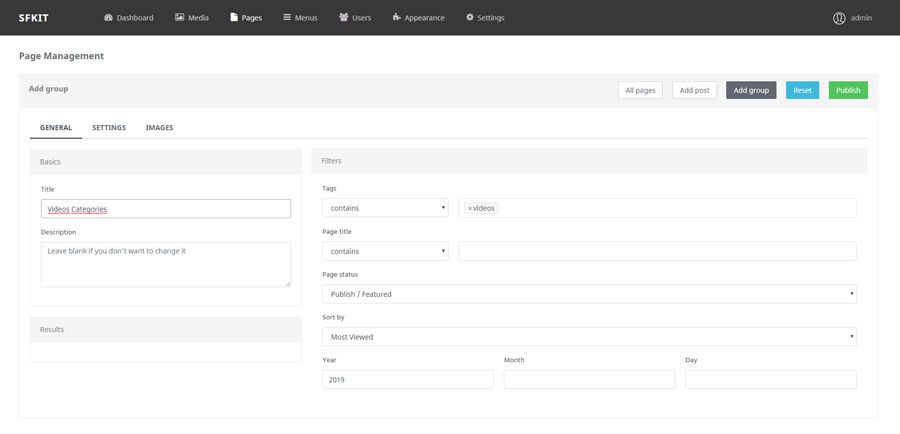
Task: Switch to the SETTINGS tab
Action: (109, 128)
